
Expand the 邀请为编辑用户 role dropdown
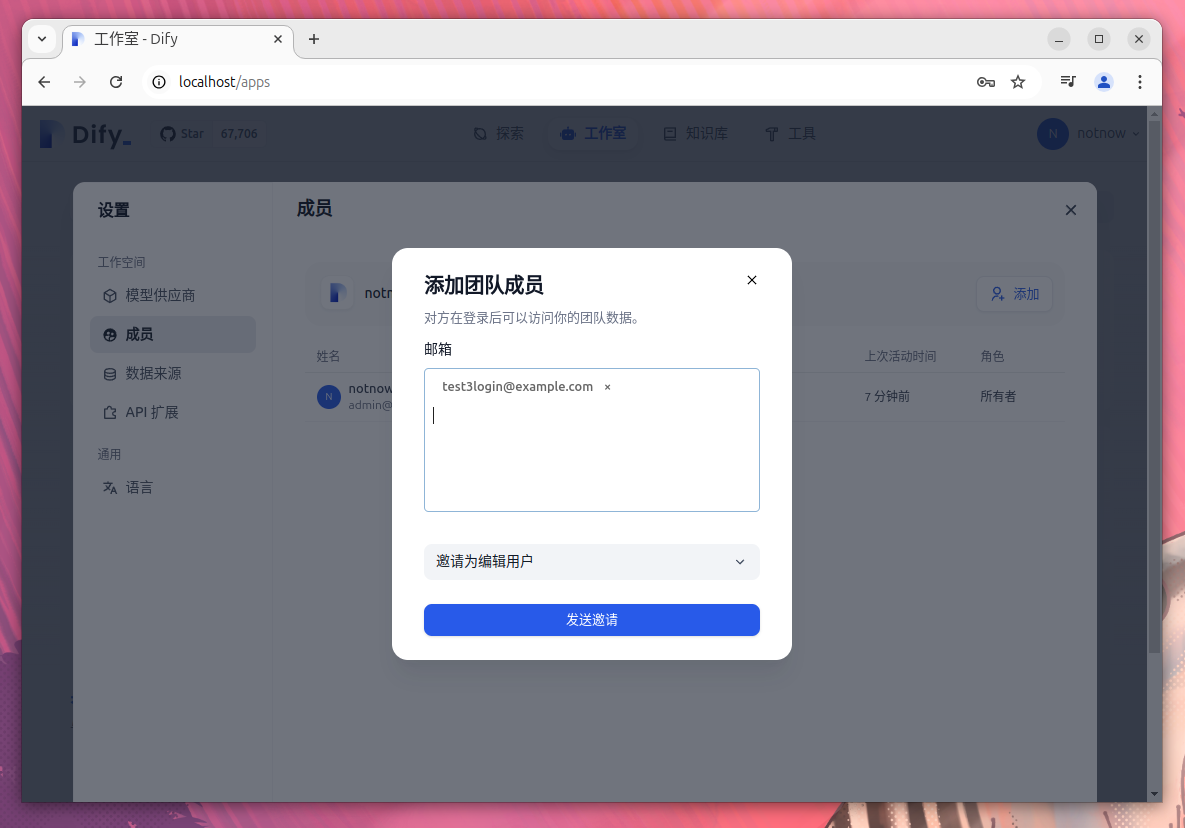591,562
